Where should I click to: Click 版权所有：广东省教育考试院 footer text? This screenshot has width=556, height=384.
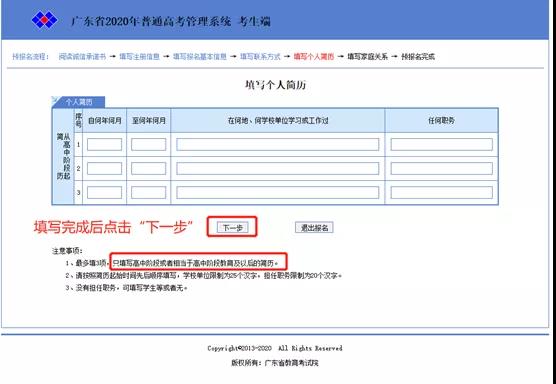point(275,363)
